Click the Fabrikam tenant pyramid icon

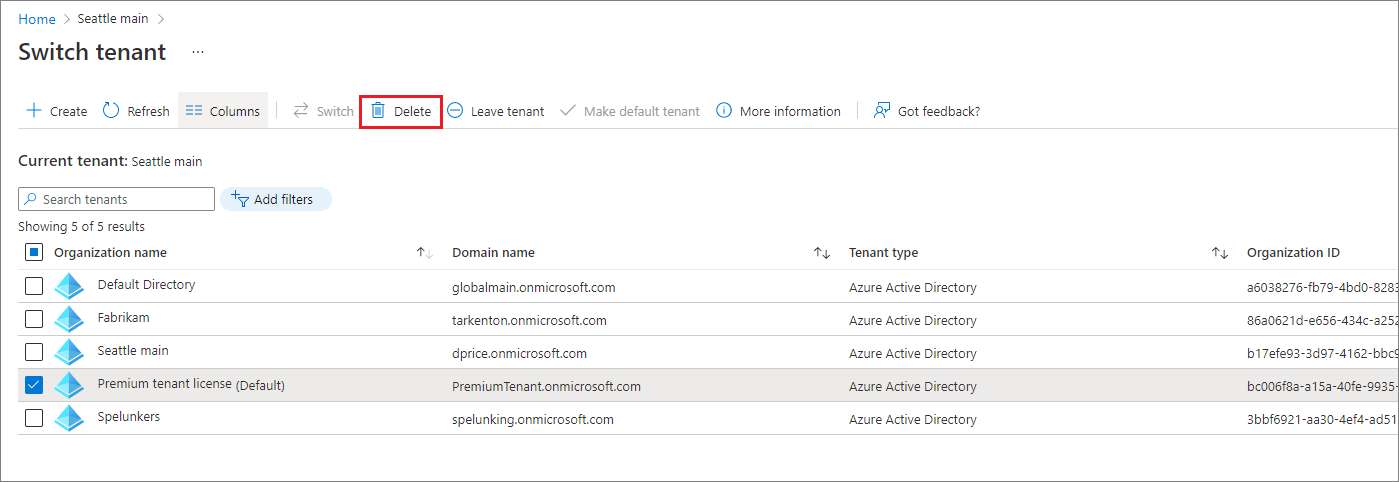coord(69,319)
